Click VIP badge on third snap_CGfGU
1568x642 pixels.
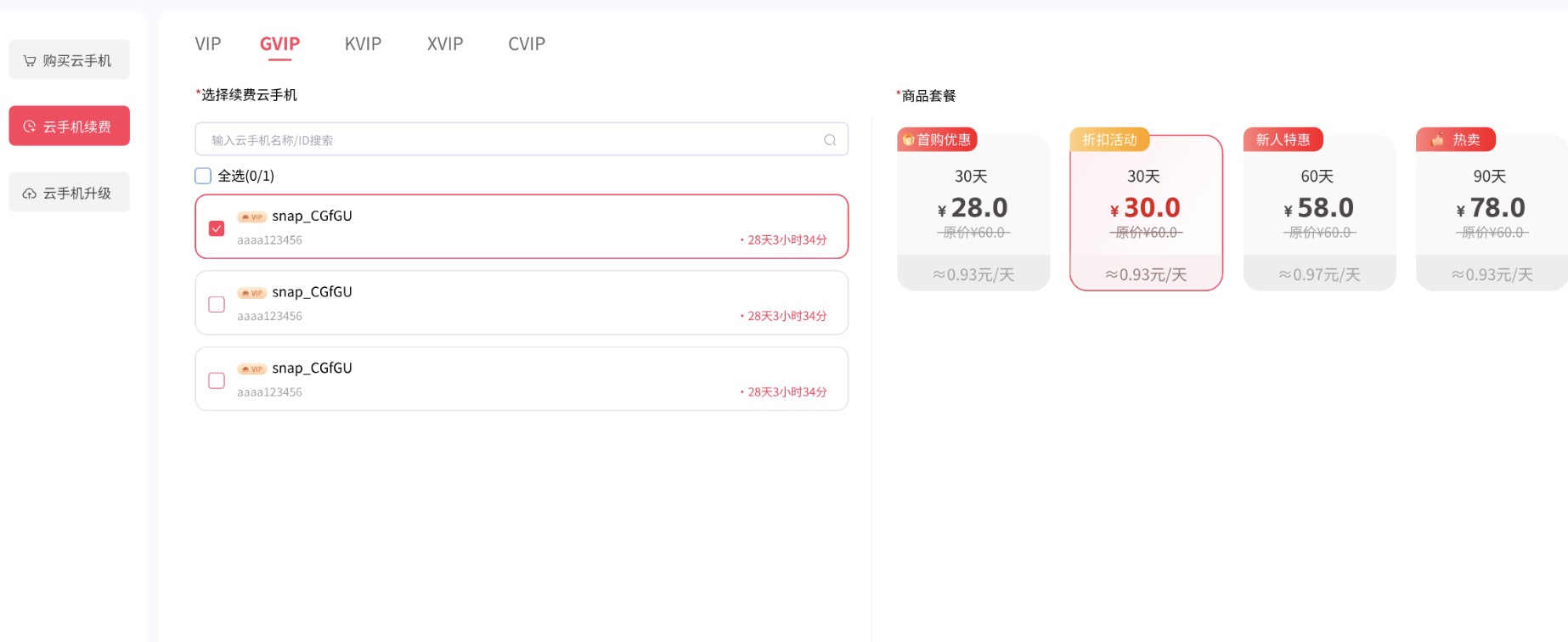click(x=251, y=369)
